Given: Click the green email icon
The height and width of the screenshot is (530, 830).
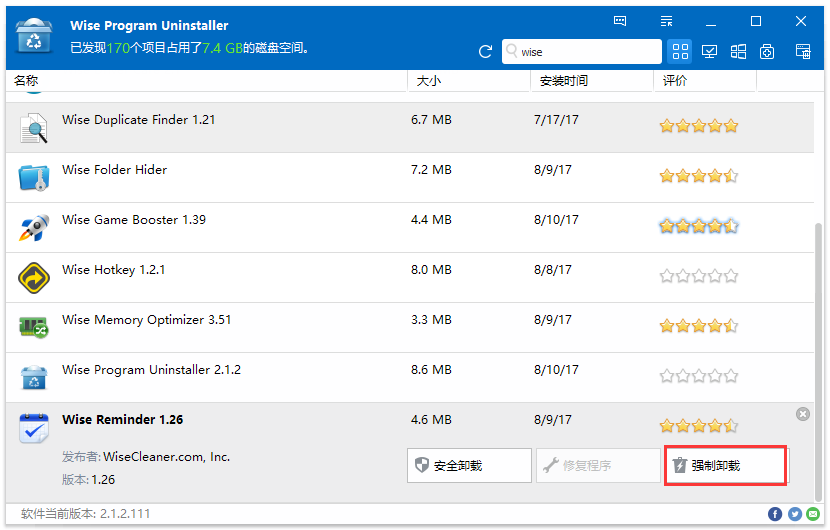Looking at the screenshot, I should (x=813, y=514).
